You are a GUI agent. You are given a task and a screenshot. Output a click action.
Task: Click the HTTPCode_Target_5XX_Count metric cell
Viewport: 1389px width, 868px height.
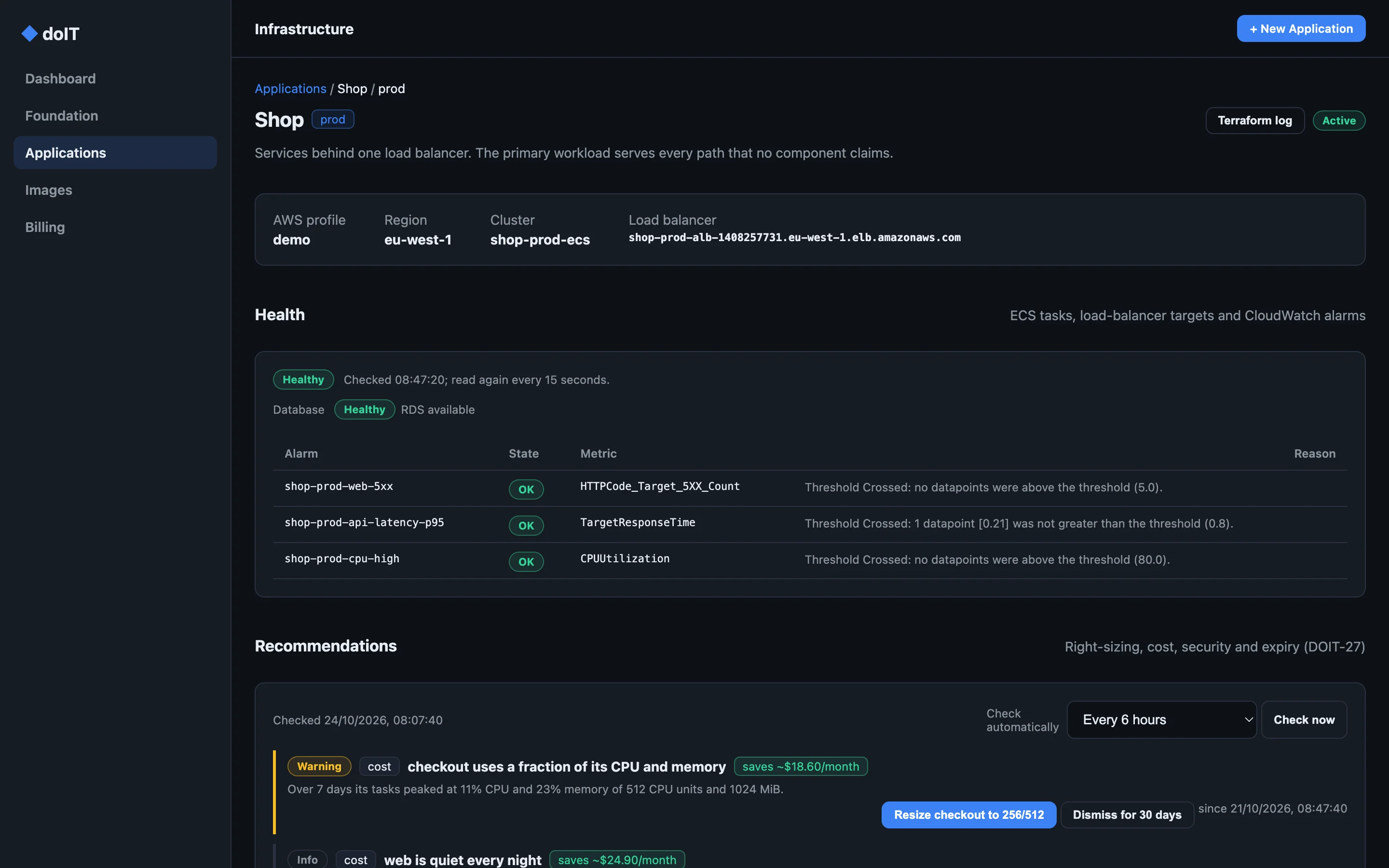pos(660,486)
